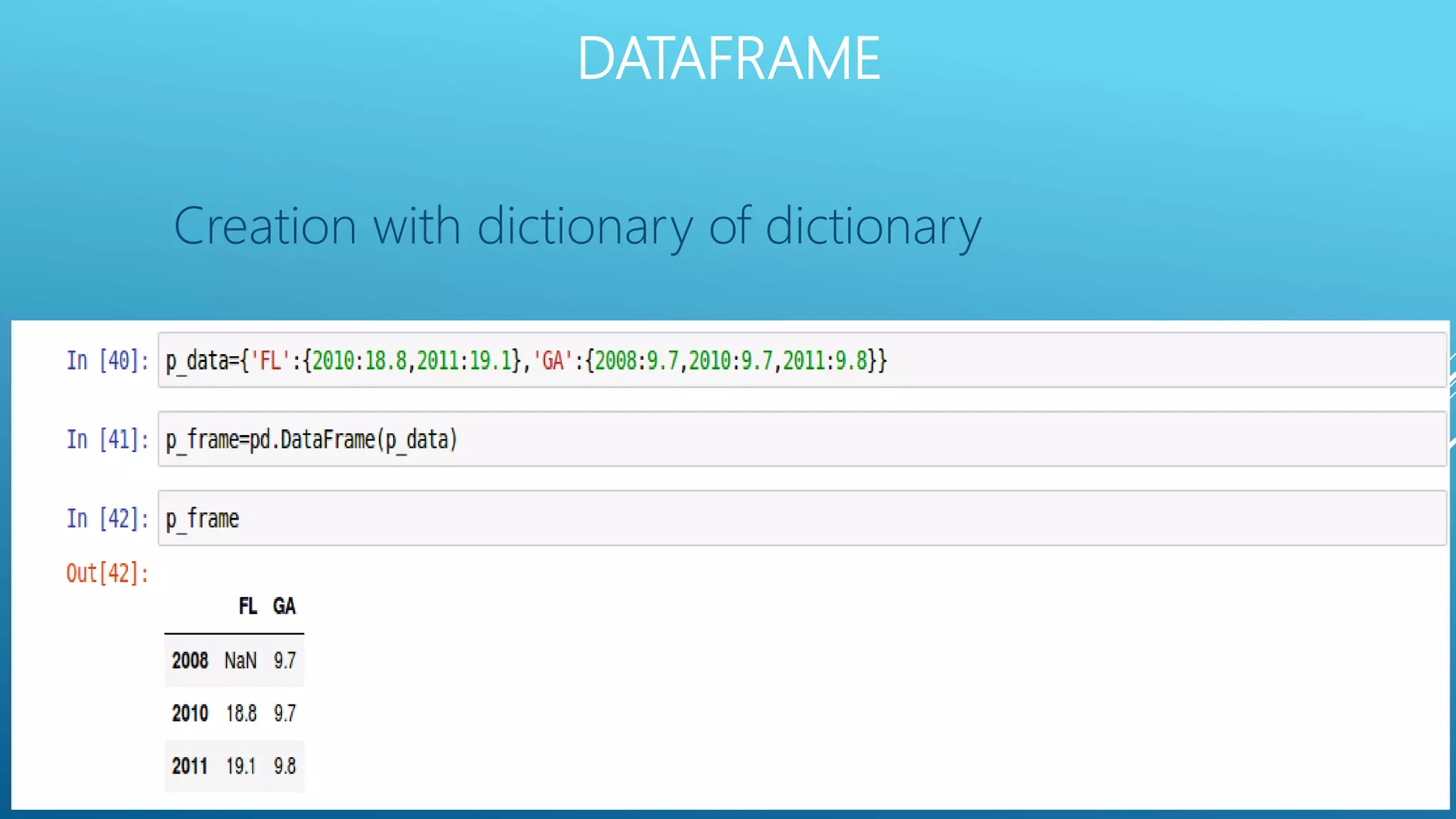
Task: Click the p_frame=pd.DataFrame(p_data) code cell
Action: 802,439
